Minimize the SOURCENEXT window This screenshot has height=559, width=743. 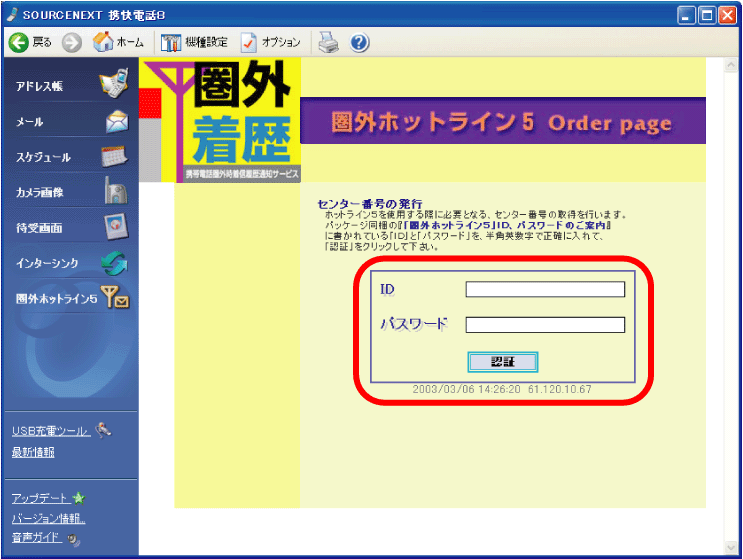point(686,15)
